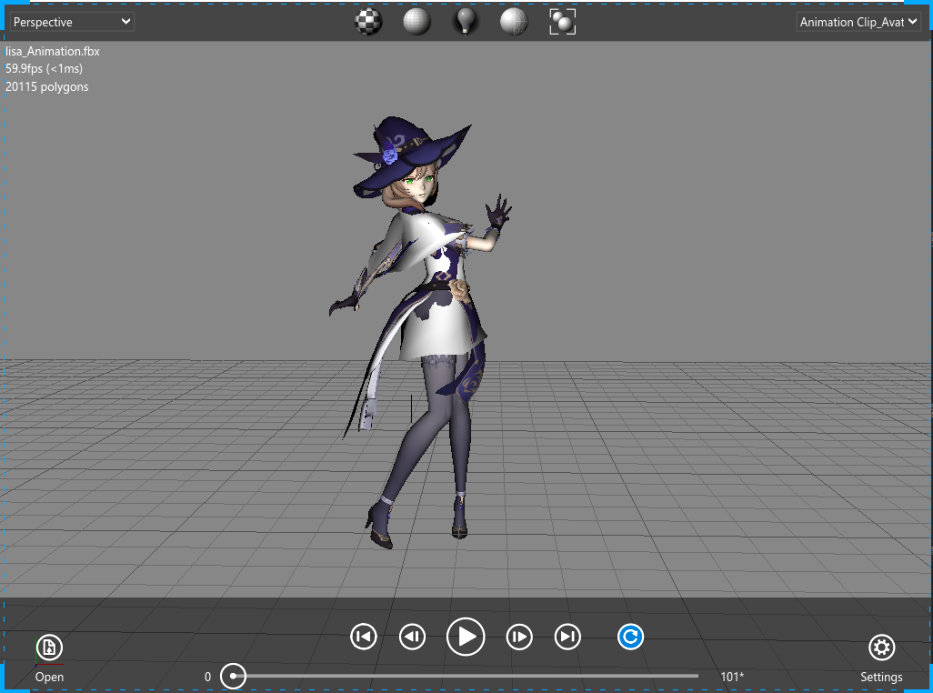
Task: Click the start frame value 0
Action: pos(208,677)
